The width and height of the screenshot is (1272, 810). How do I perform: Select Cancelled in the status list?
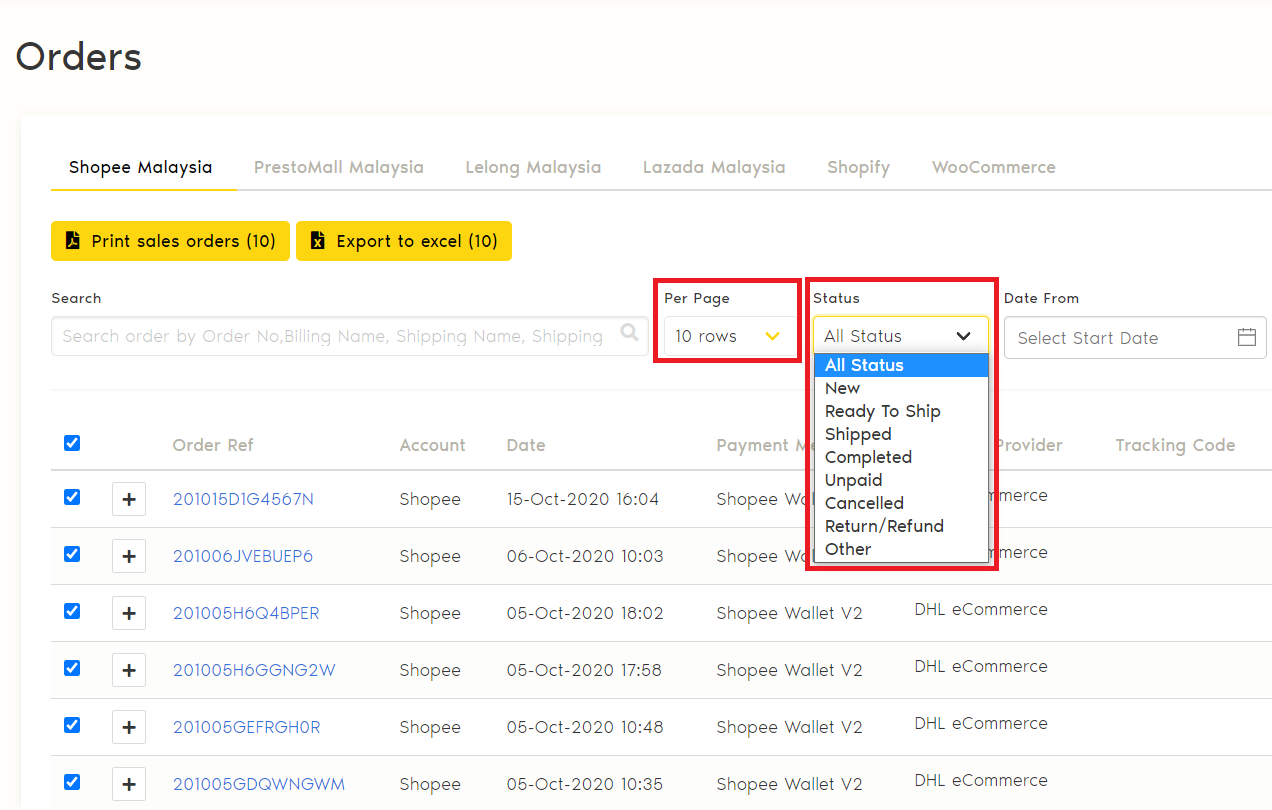[x=864, y=503]
